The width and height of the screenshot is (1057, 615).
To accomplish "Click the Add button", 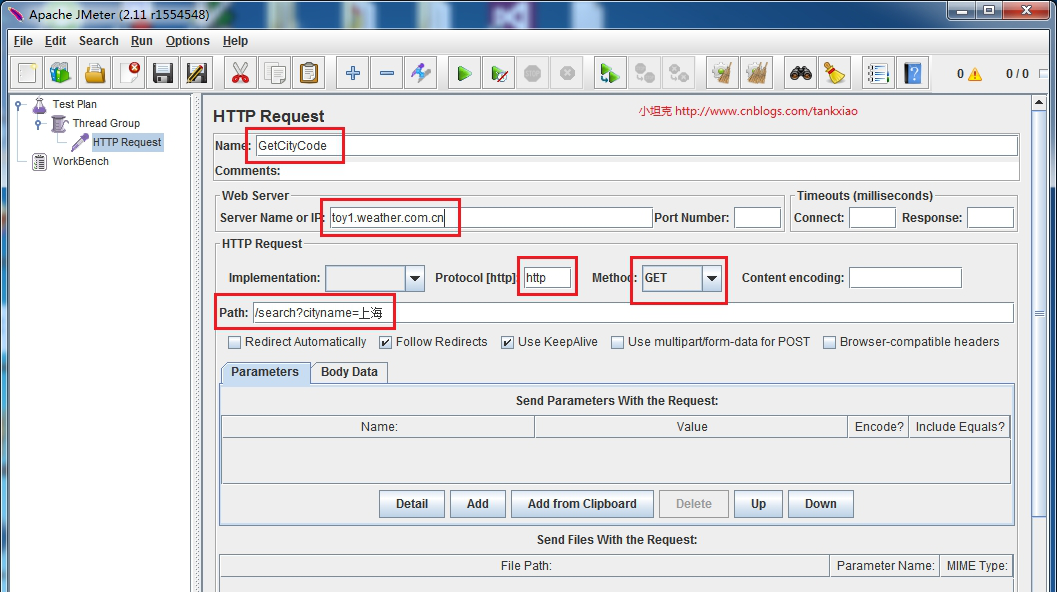I will [478, 504].
